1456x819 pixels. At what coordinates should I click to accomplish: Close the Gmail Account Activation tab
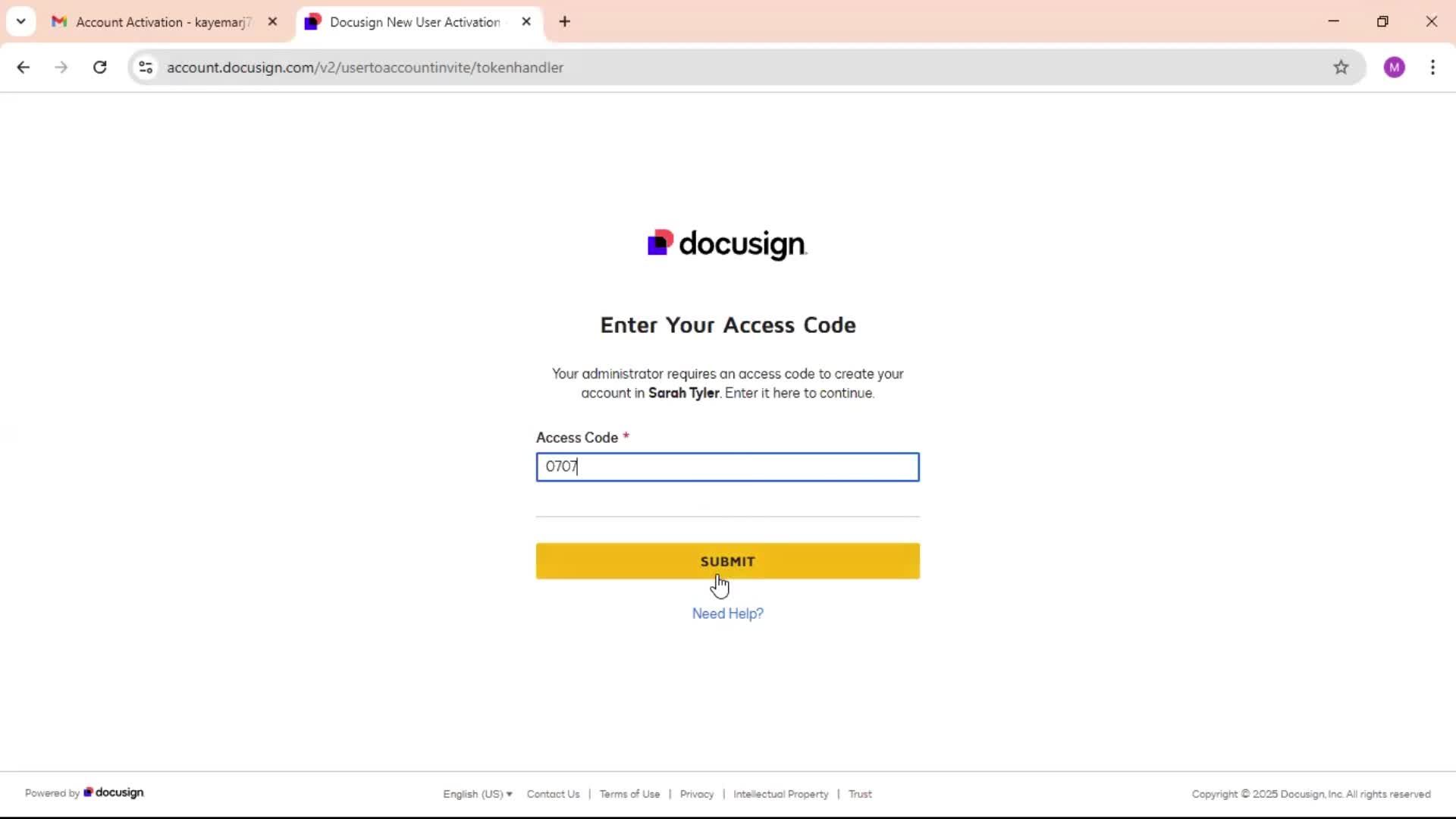272,22
